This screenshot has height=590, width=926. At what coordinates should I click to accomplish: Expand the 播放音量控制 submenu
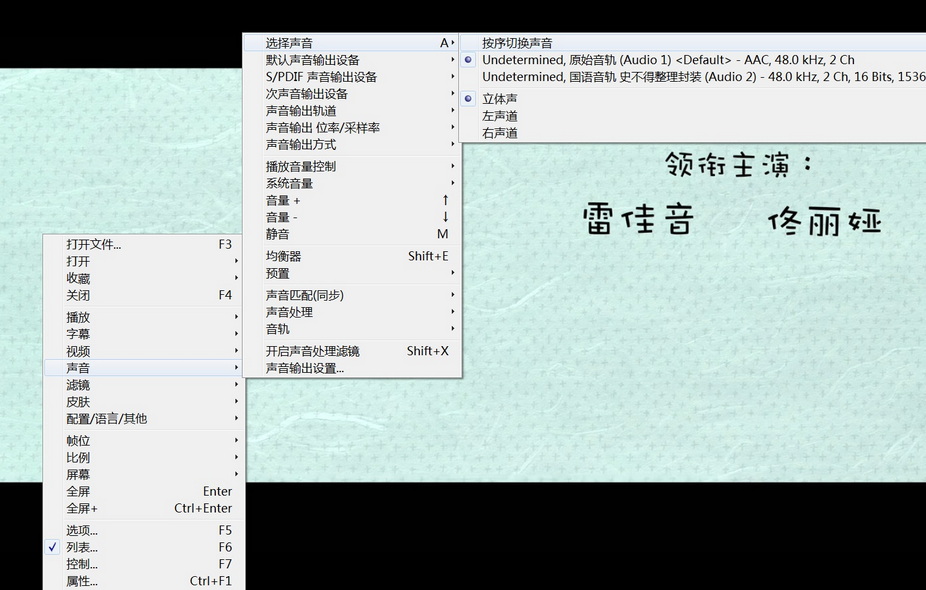(301, 166)
